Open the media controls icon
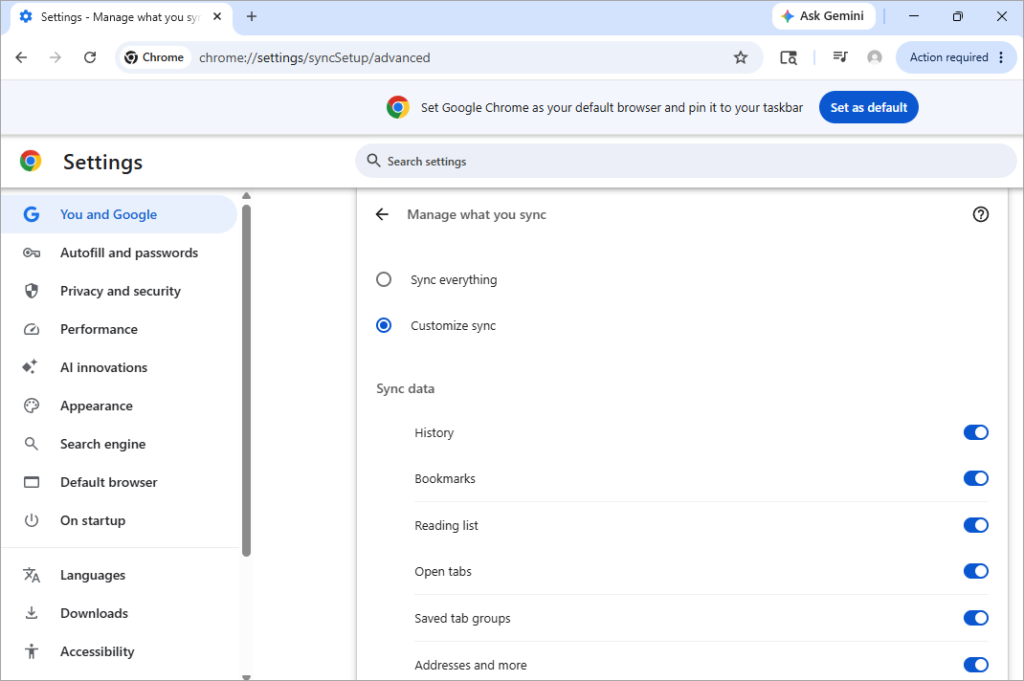This screenshot has height=681, width=1024. tap(840, 57)
